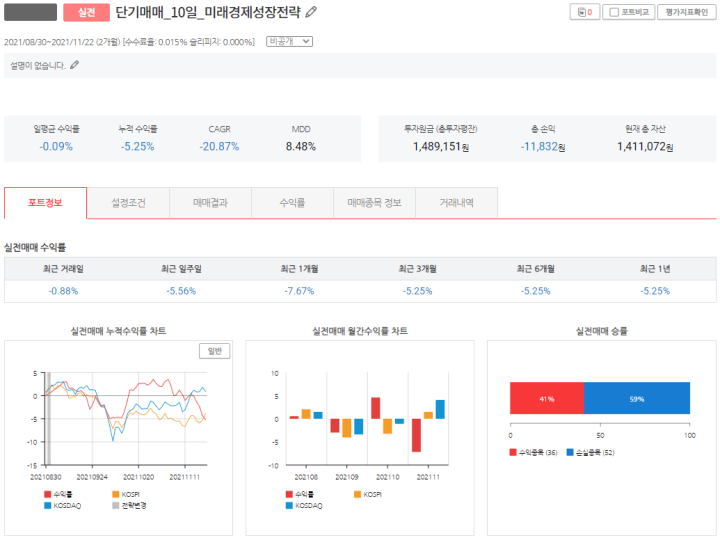The width and height of the screenshot is (720, 540).
Task: View the 거래내역 tab
Action: [x=456, y=202]
